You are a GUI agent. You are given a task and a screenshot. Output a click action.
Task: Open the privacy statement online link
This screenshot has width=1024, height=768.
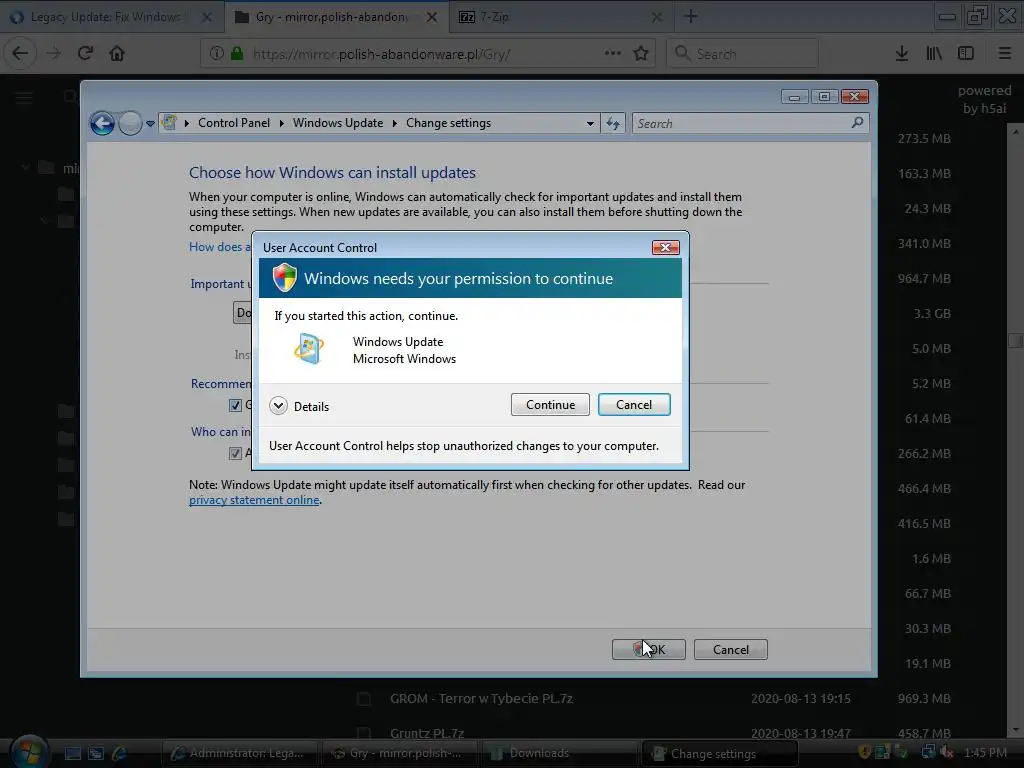tap(254, 500)
